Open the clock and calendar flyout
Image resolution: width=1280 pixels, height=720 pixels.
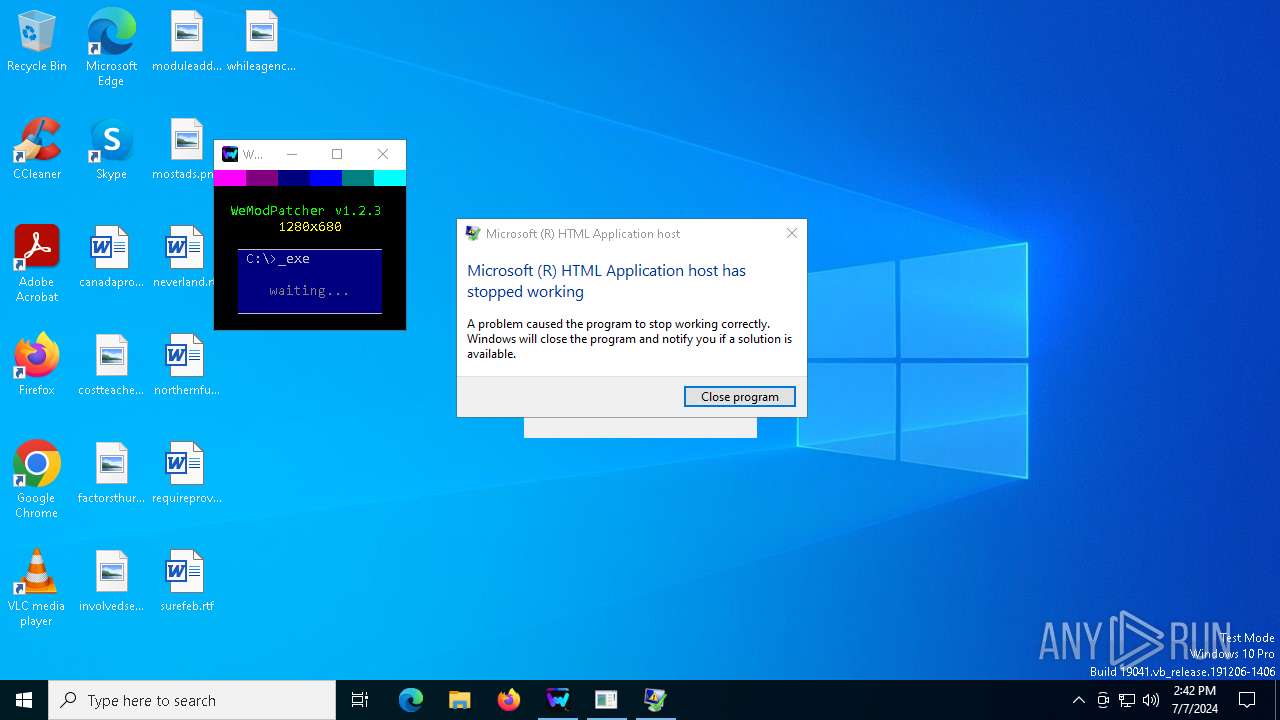[x=1195, y=700]
